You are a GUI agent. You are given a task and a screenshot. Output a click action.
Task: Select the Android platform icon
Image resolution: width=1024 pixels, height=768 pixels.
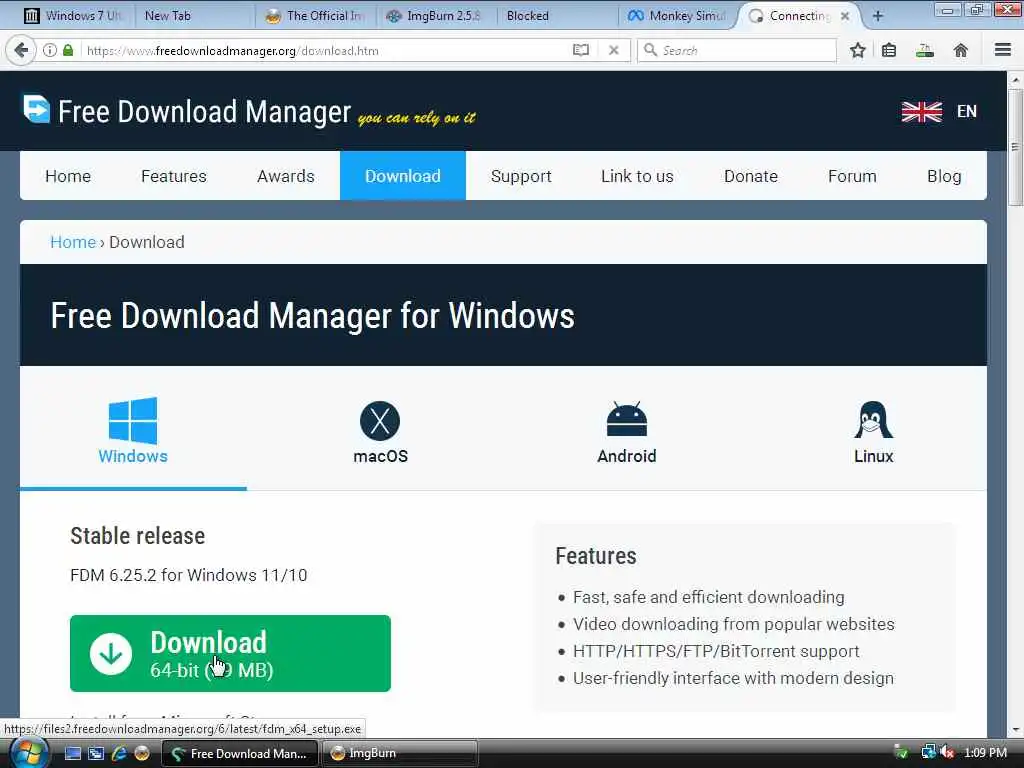pos(627,419)
